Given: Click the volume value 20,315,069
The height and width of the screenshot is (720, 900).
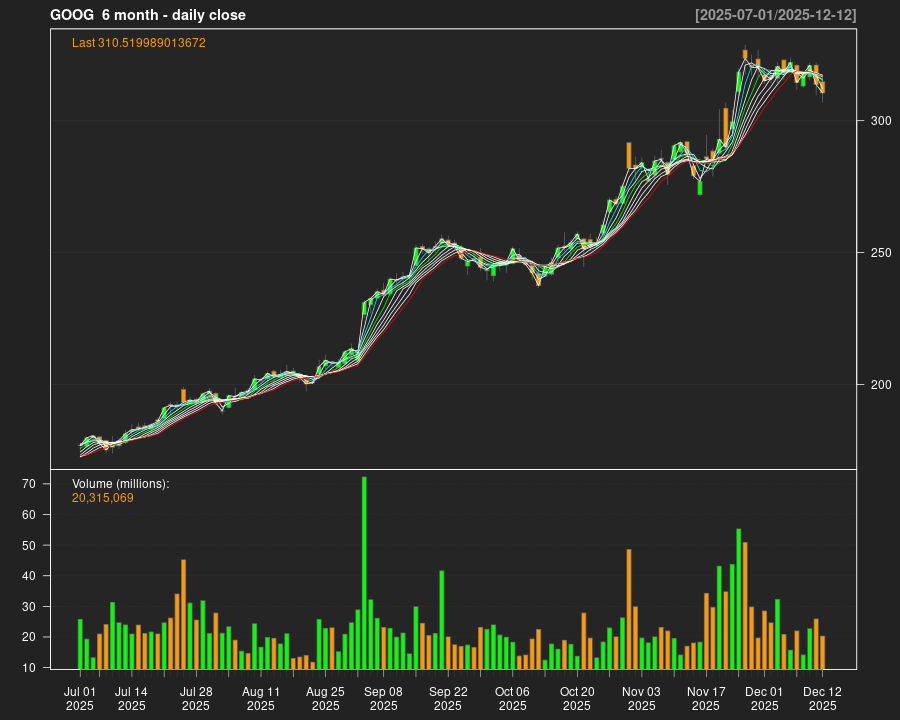Looking at the screenshot, I should pyautogui.click(x=101, y=496).
